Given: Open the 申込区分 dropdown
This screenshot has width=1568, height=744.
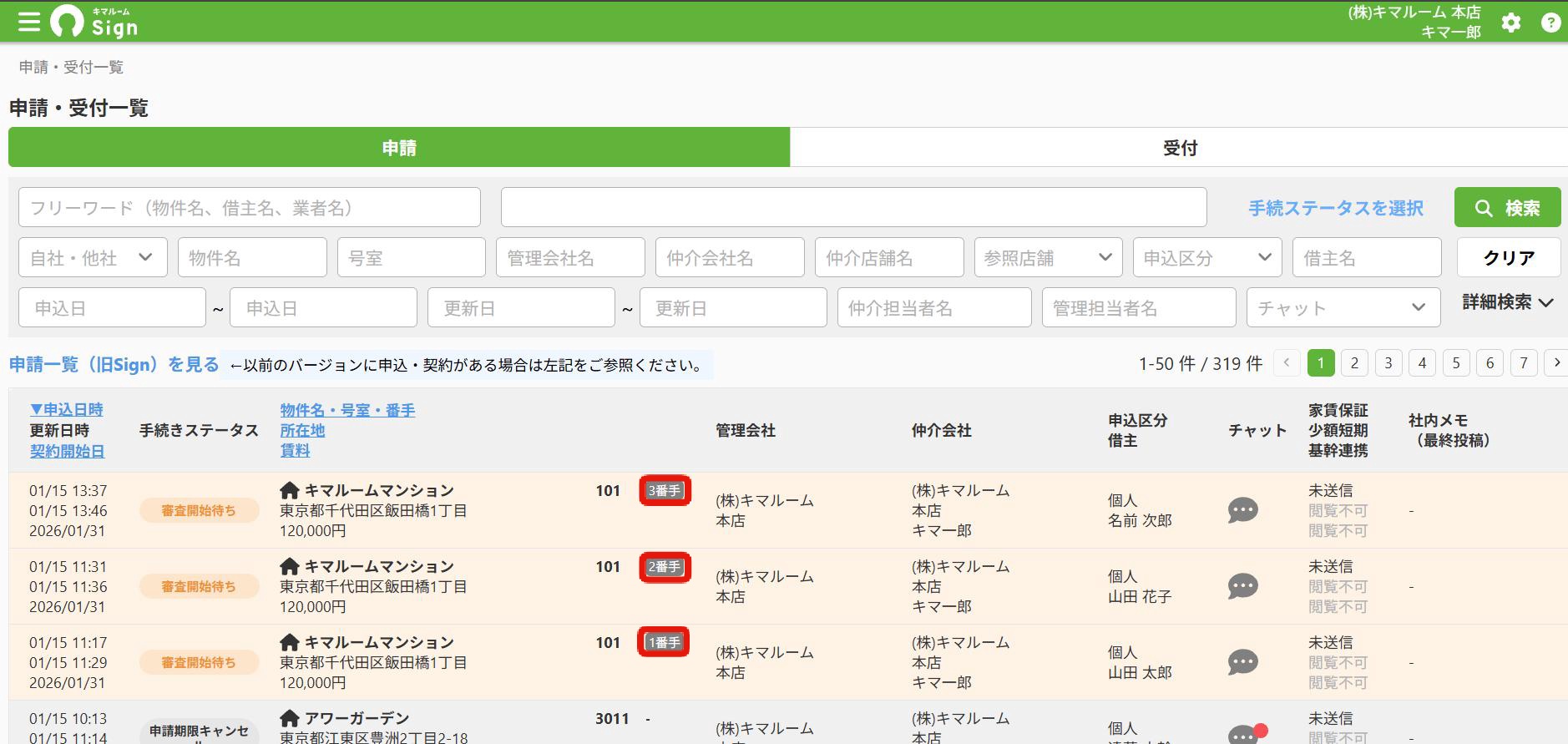Looking at the screenshot, I should (x=1207, y=257).
